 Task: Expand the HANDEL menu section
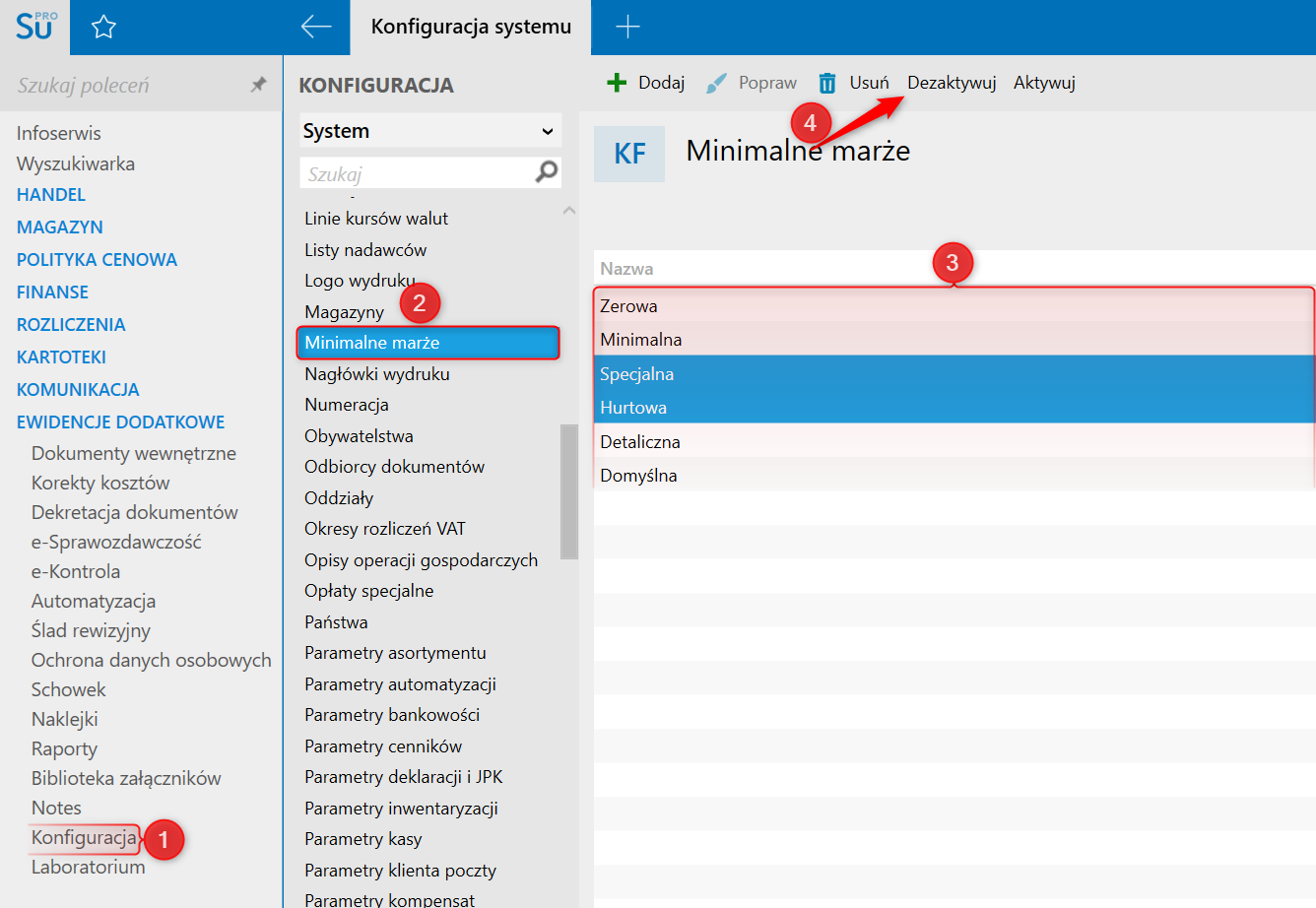pyautogui.click(x=51, y=195)
